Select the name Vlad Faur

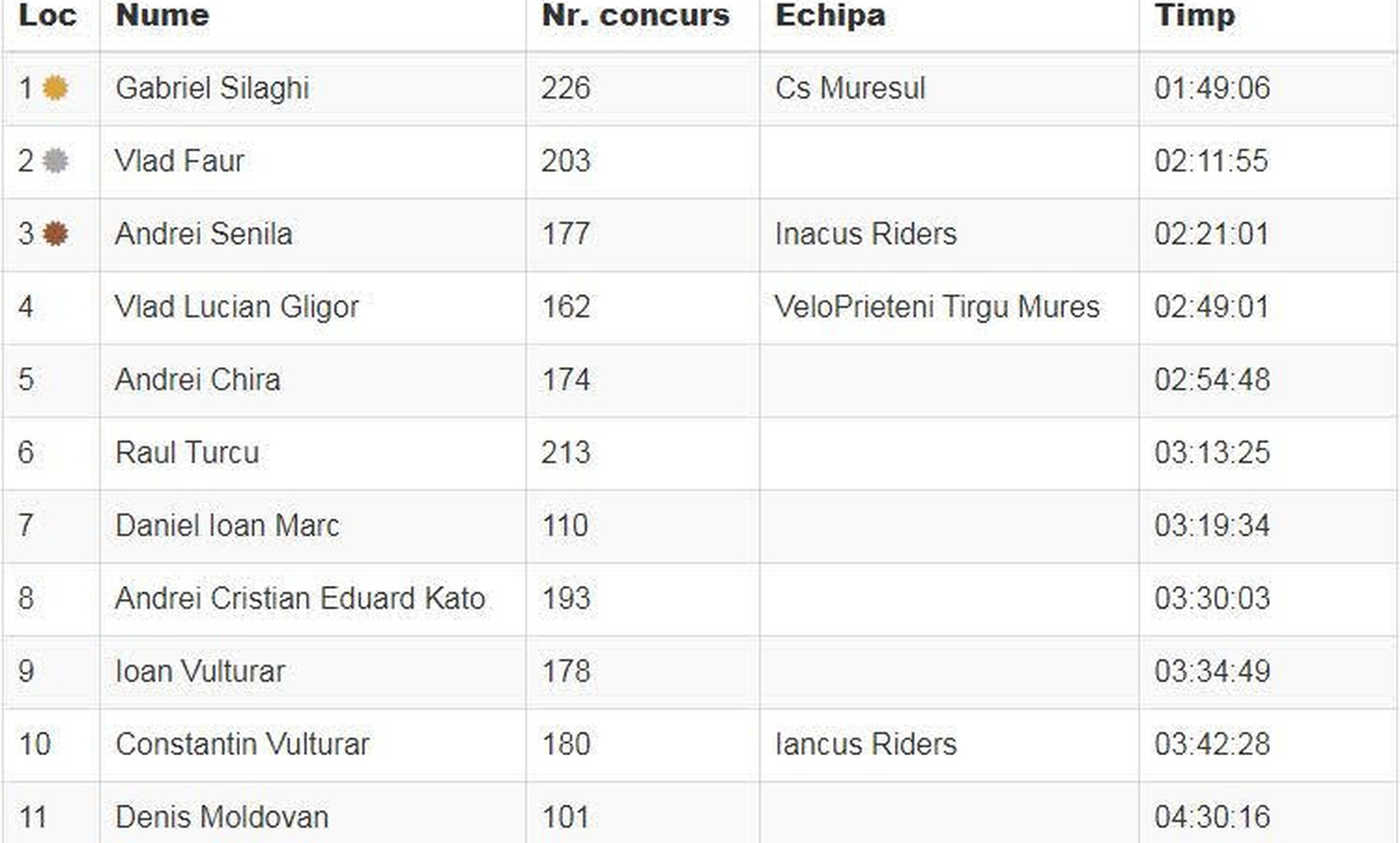click(179, 161)
